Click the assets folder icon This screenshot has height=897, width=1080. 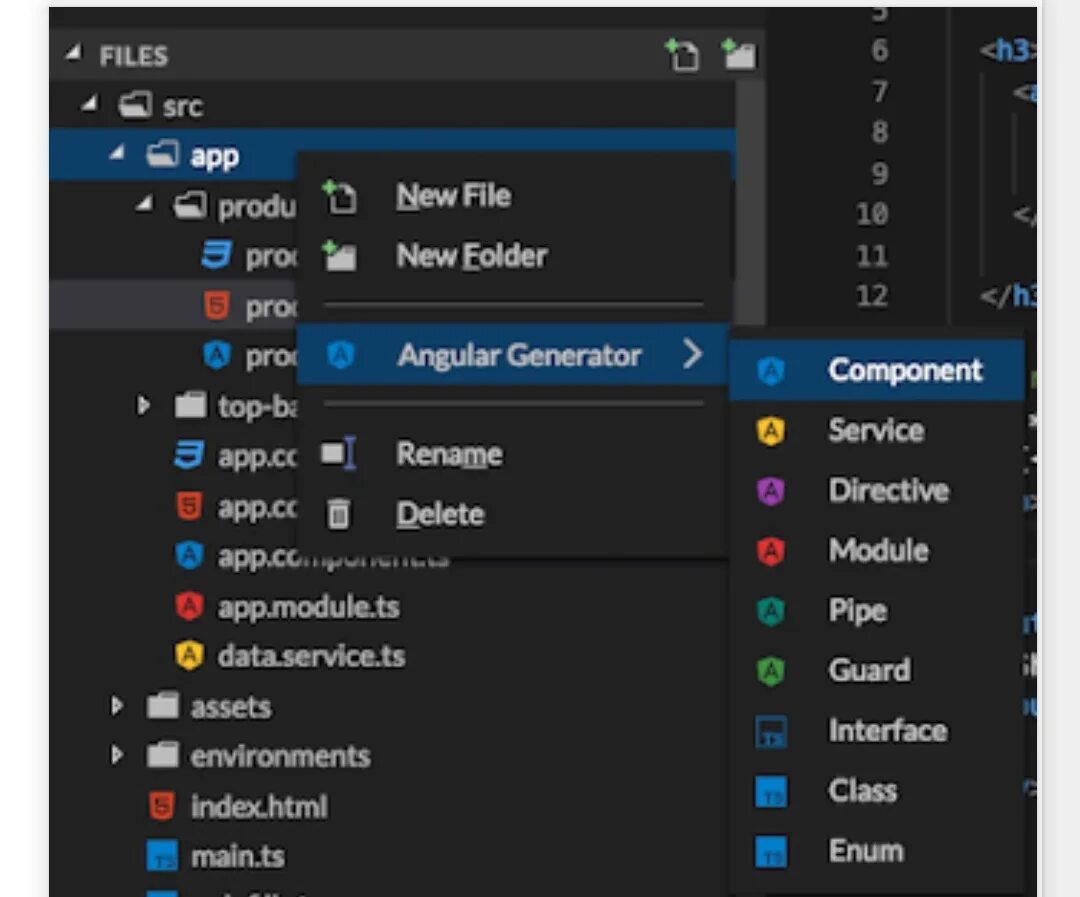(x=163, y=705)
